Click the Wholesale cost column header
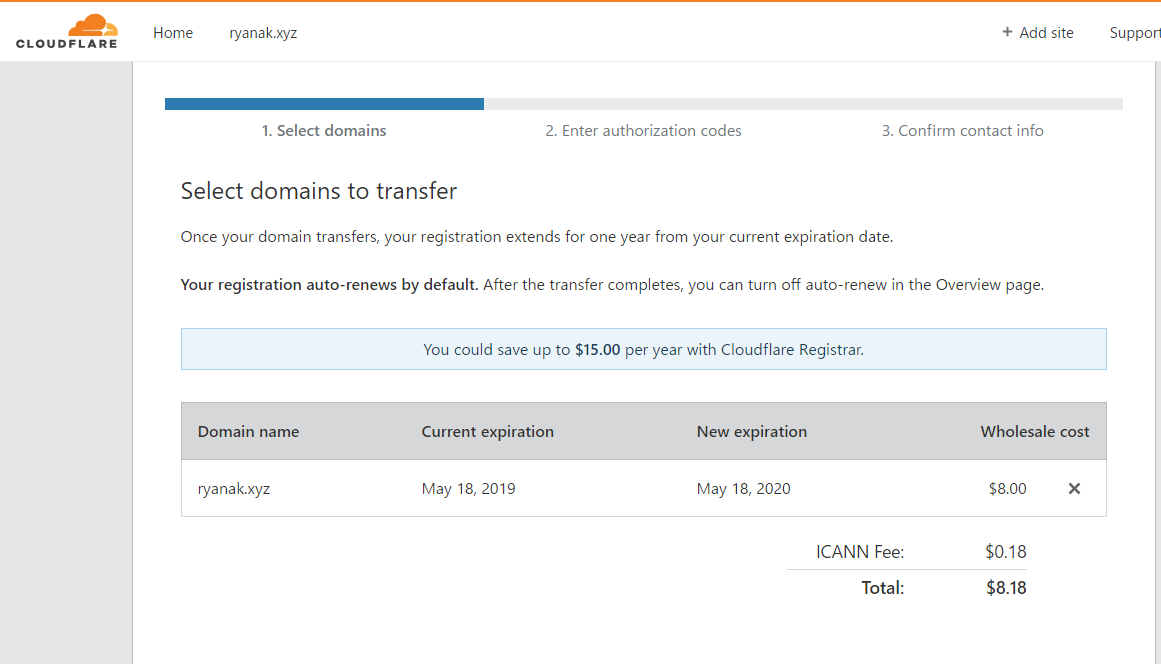1161x664 pixels. (1034, 432)
